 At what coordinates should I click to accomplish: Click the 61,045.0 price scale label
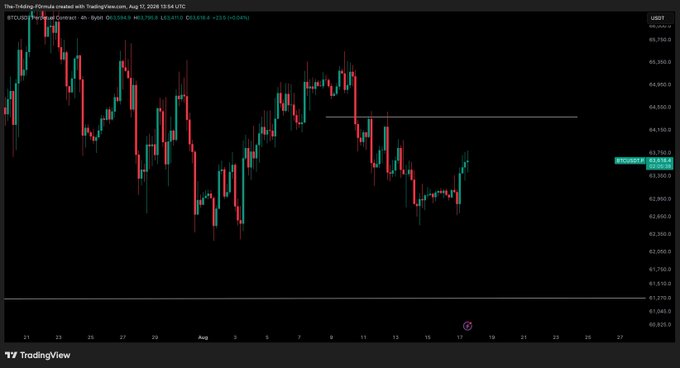click(x=660, y=312)
